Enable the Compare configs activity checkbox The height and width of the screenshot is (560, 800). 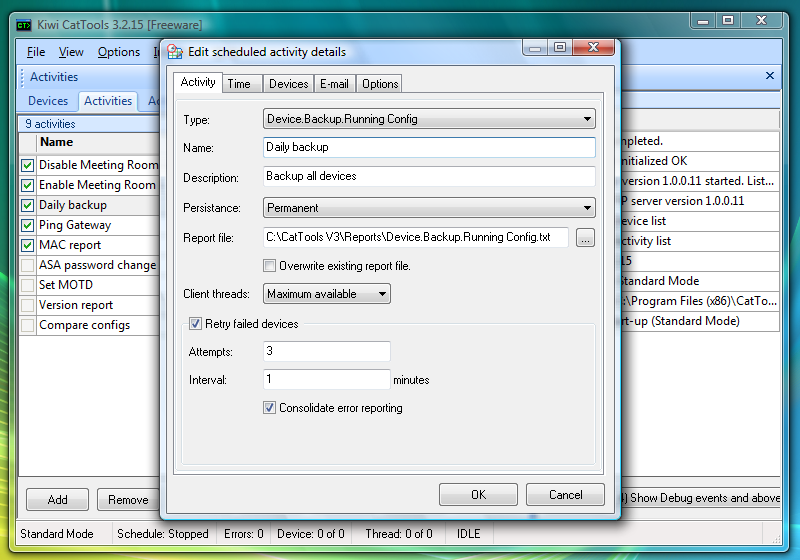tap(28, 325)
